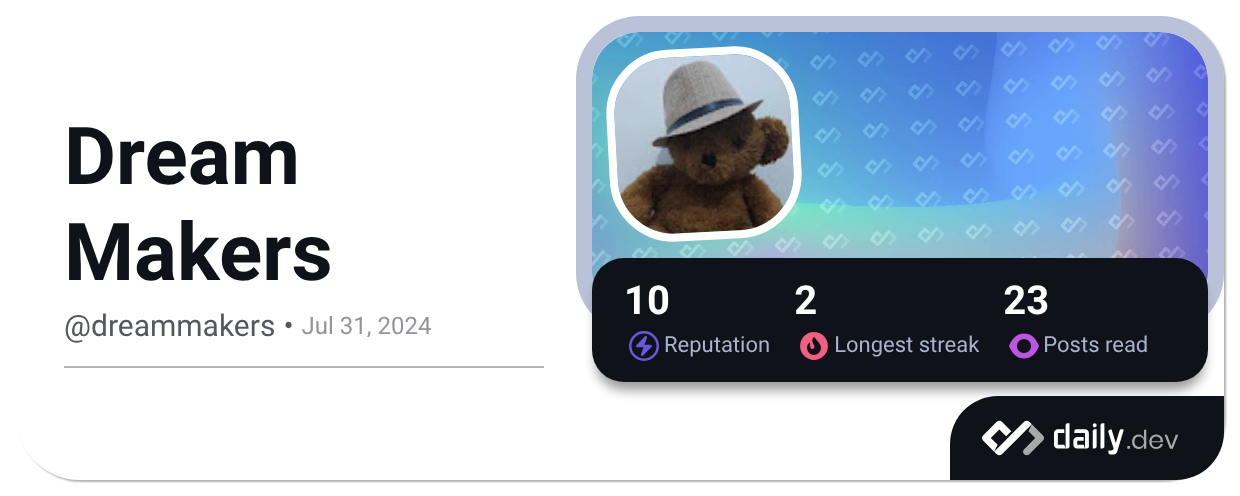1240x496 pixels.
Task: Open the @dreammakers handle link
Action: pos(169,327)
